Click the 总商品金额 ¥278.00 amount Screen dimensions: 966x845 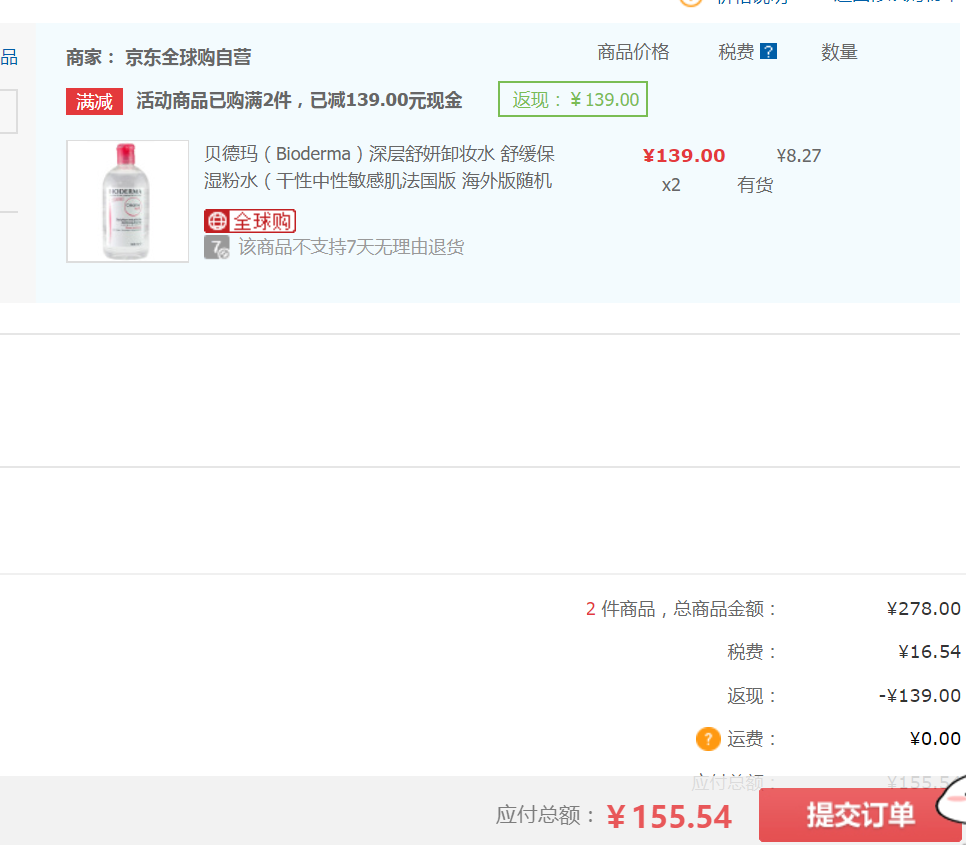[922, 608]
